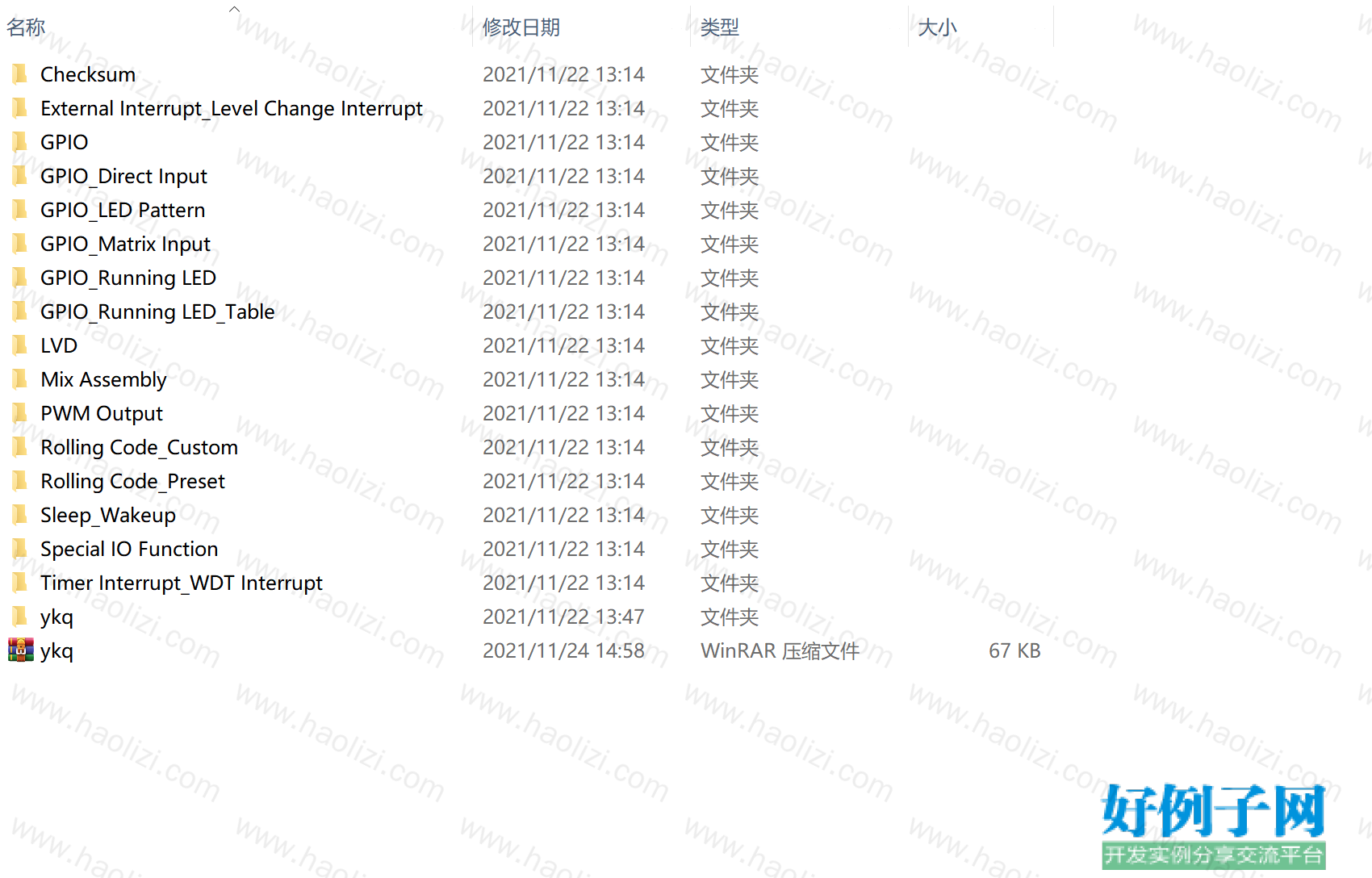Screen dimensions: 1372x878
Task: Select the GPIO_Running LED name
Action: (x=128, y=278)
